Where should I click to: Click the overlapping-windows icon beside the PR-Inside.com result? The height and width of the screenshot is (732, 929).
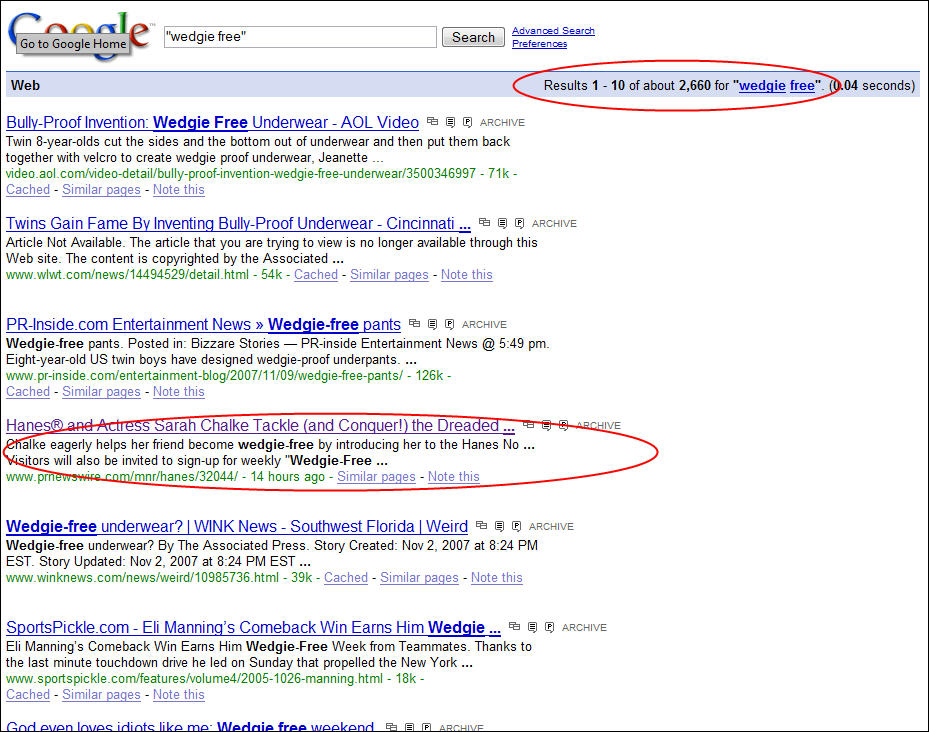[415, 323]
